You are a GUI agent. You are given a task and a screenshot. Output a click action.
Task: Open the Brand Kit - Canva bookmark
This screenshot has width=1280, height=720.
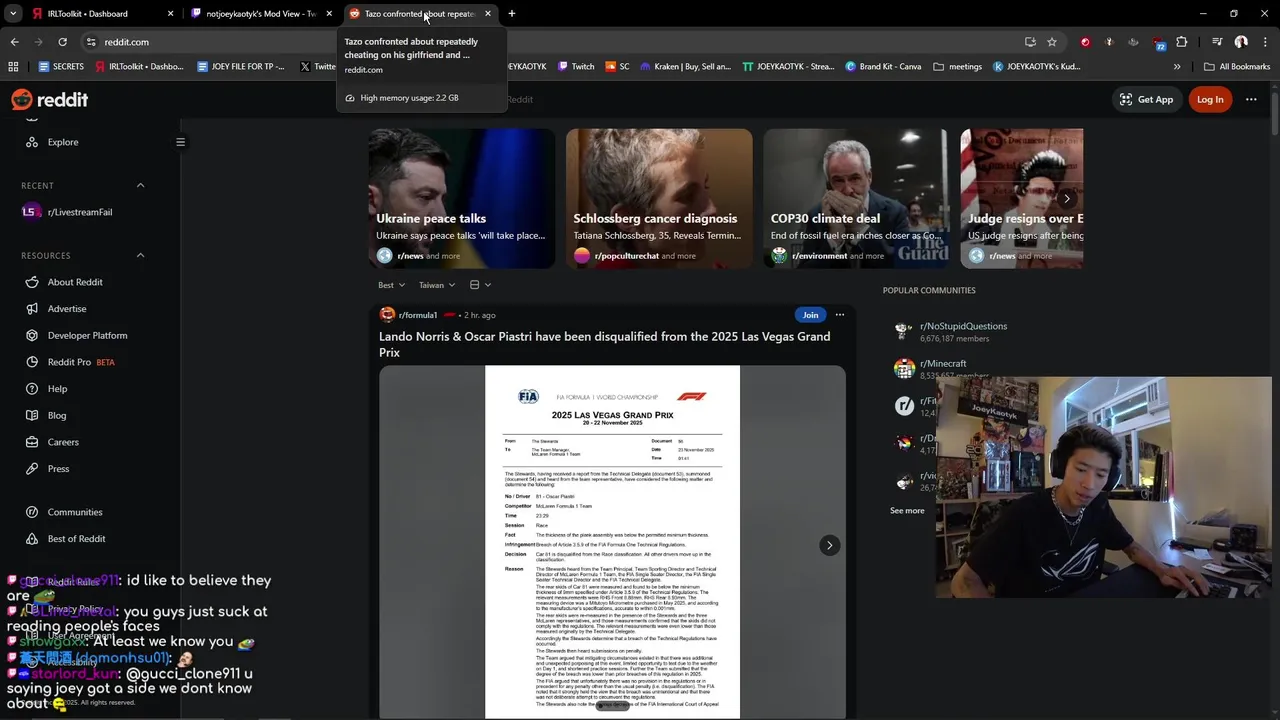coord(883,67)
